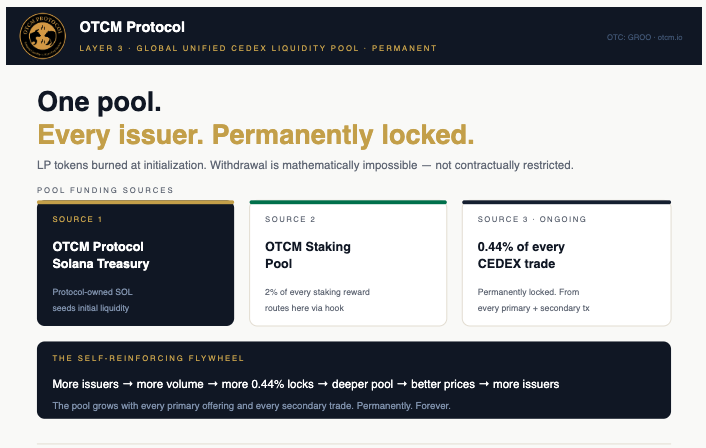Select the Source 1 Solana Treasury card
The width and height of the screenshot is (706, 448).
135,264
